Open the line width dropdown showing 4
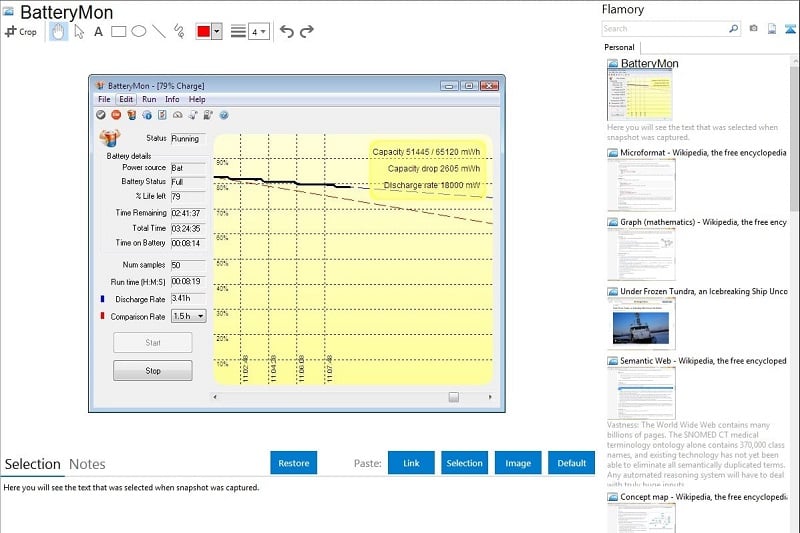The image size is (800, 533). (259, 32)
